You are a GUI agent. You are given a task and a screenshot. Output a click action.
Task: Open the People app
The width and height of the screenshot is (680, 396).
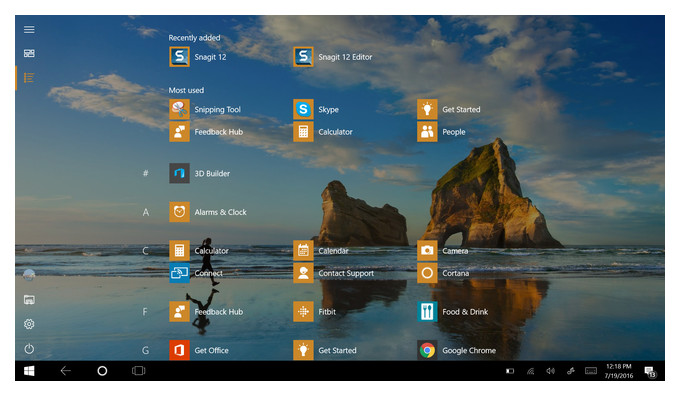pyautogui.click(x=441, y=132)
